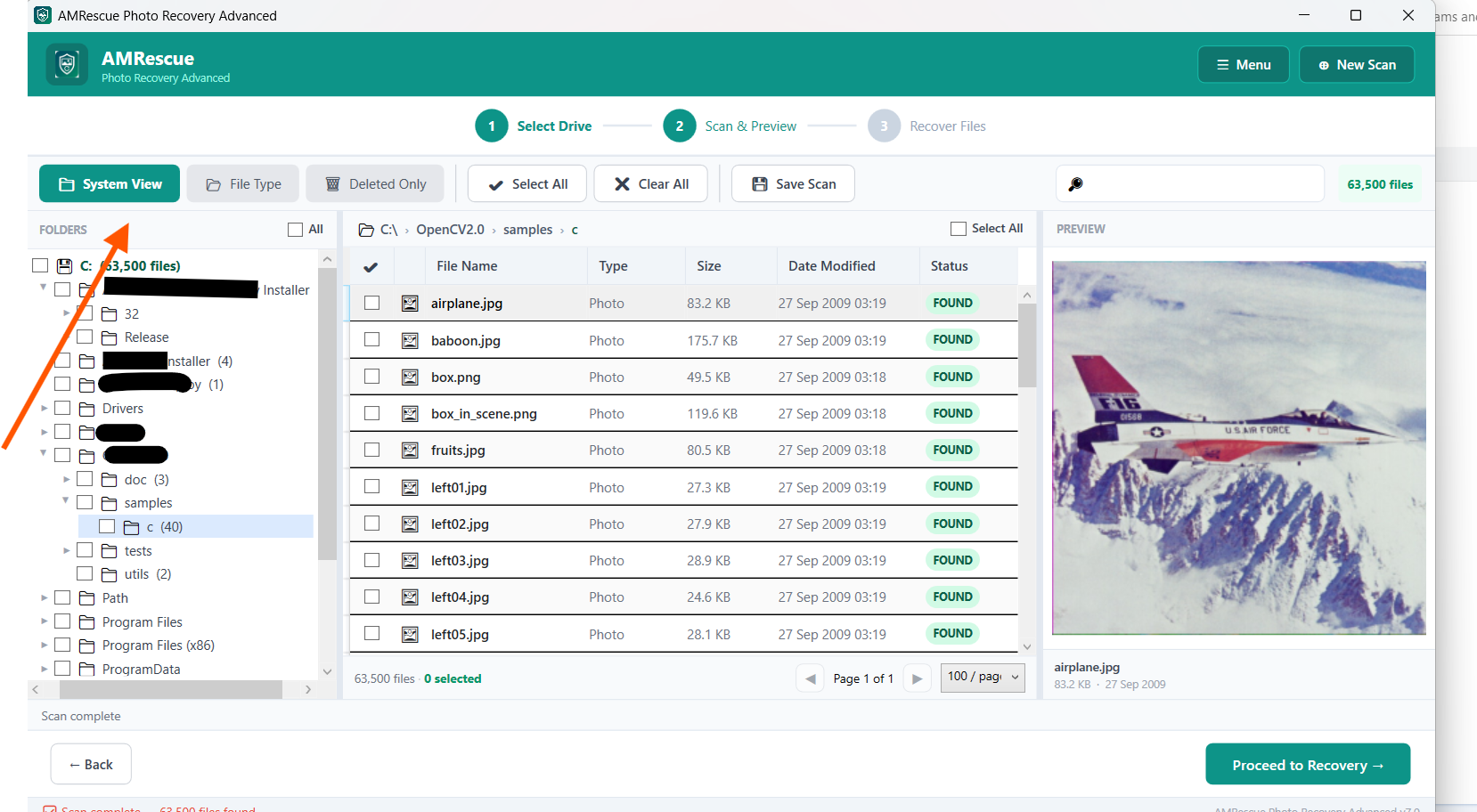
Task: Go to the next results page arrow
Action: pos(917,678)
